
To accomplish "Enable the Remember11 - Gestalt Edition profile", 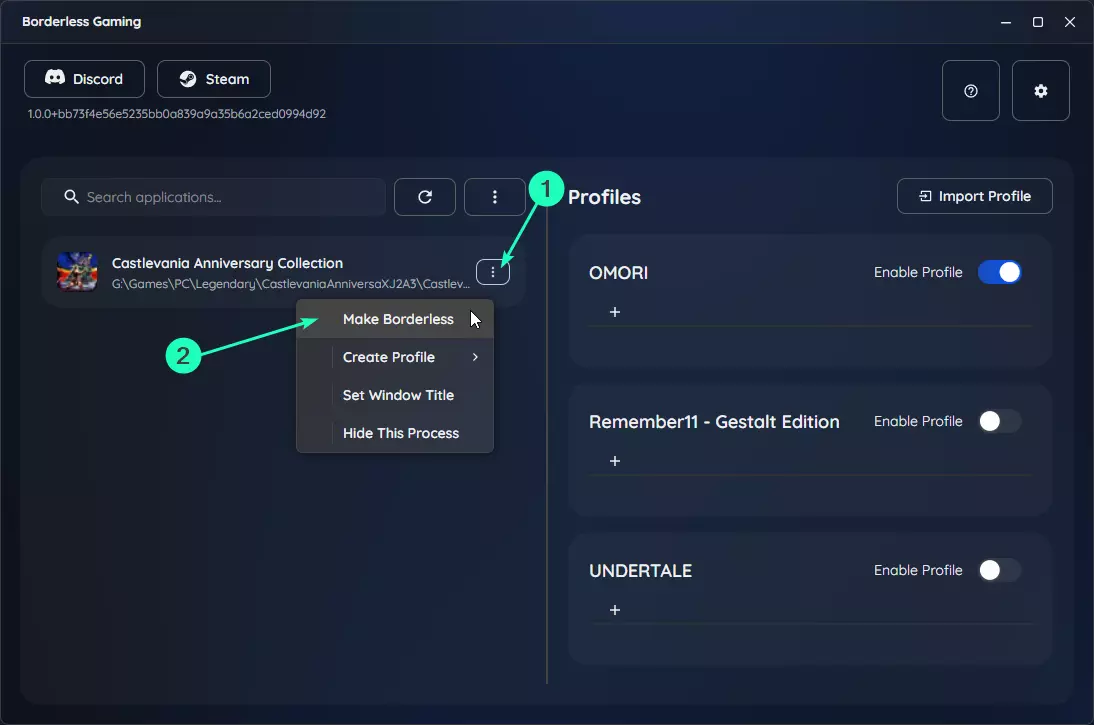I will 999,421.
